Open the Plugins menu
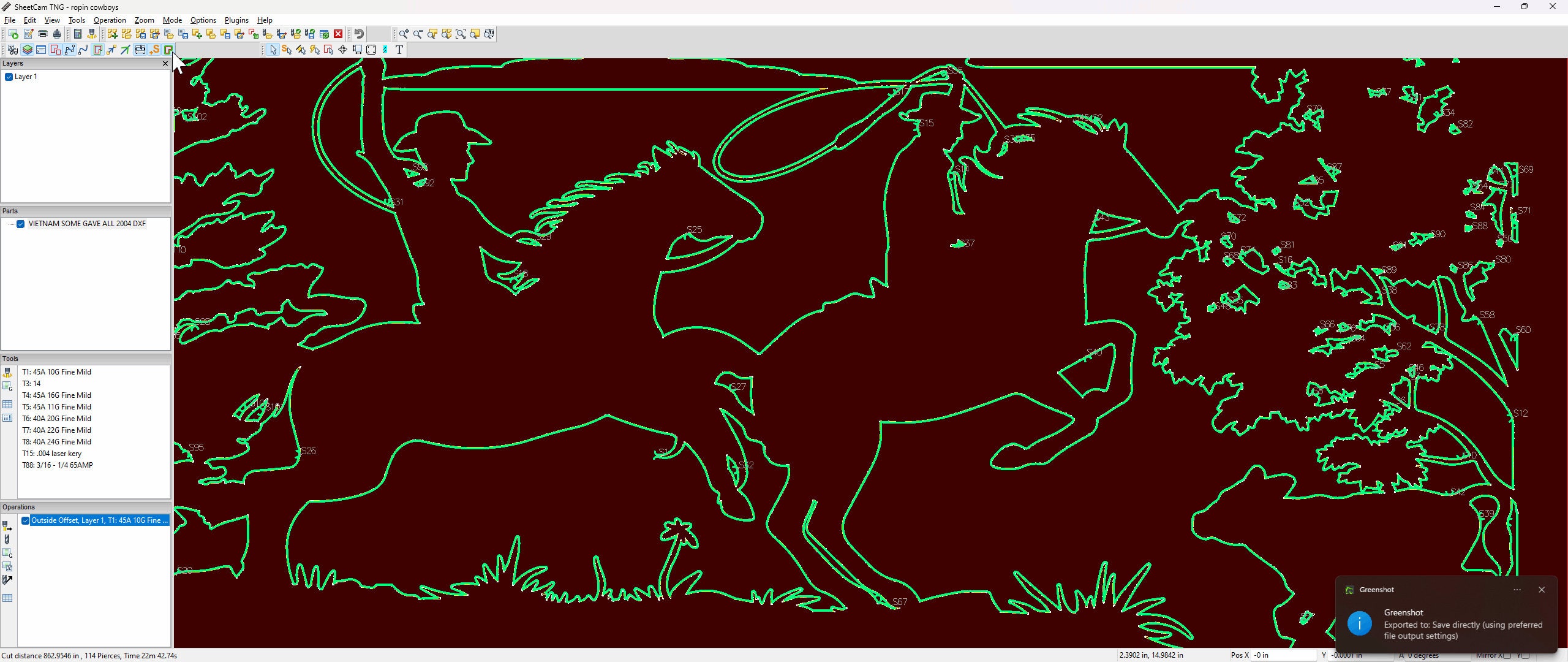 (x=236, y=20)
